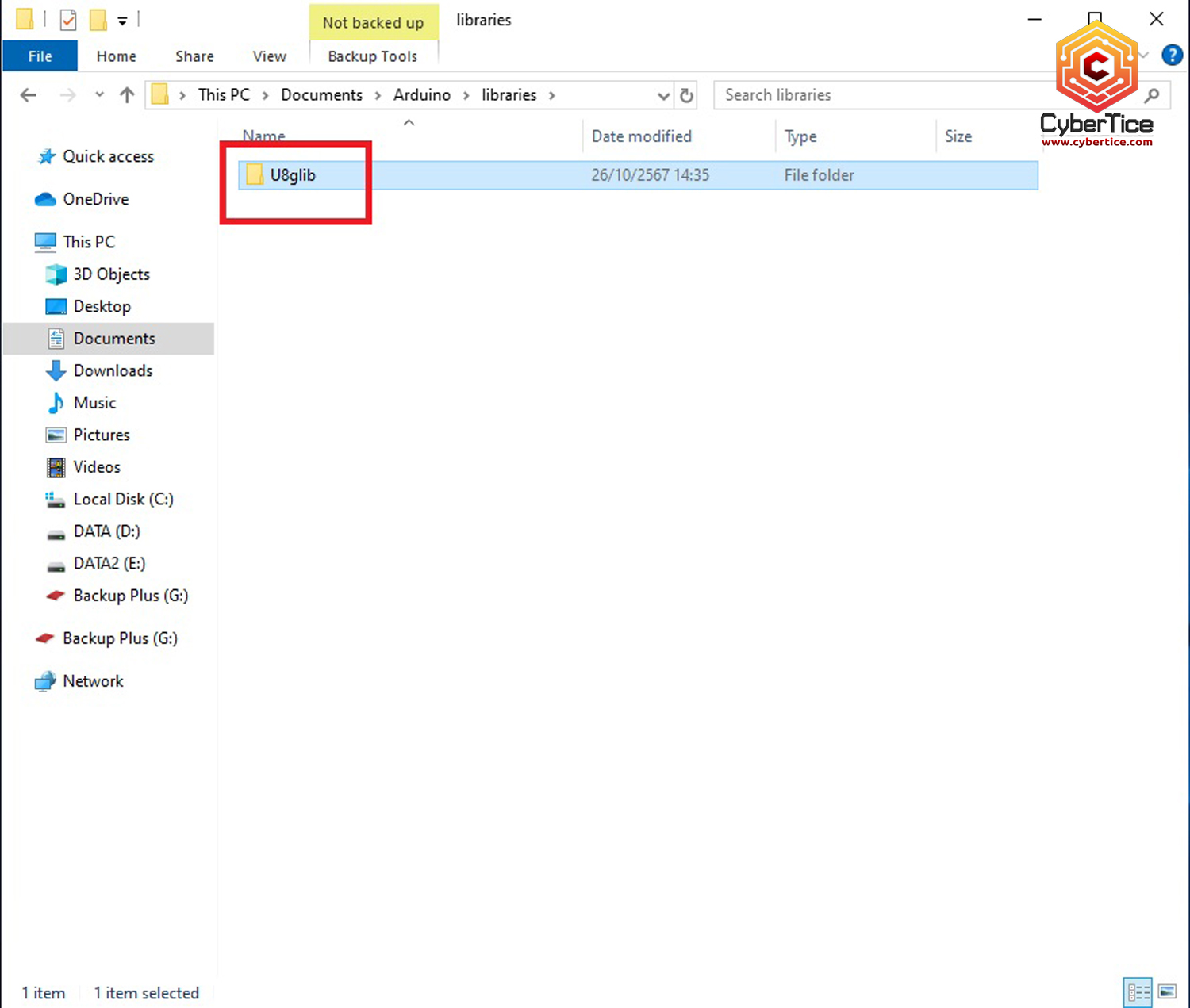1190x1008 pixels.
Task: Switch to details view icon
Action: (1138, 991)
